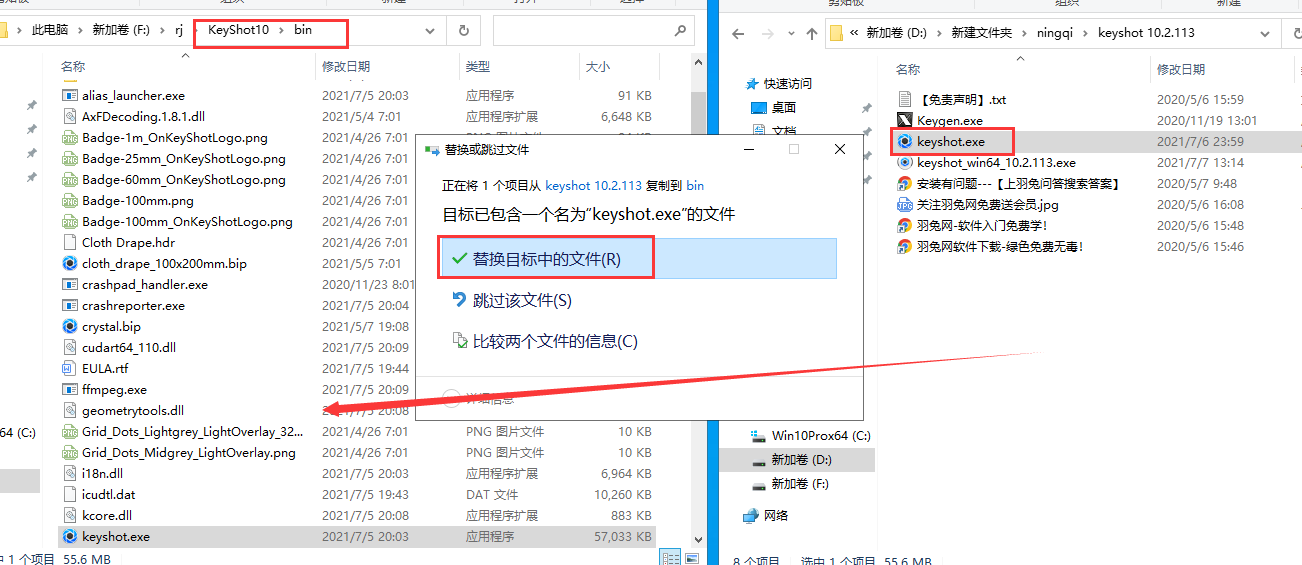Viewport: 1302px width, 565px height.
Task: Select crystal.bip KeyShot scene icon
Action: pos(70,327)
